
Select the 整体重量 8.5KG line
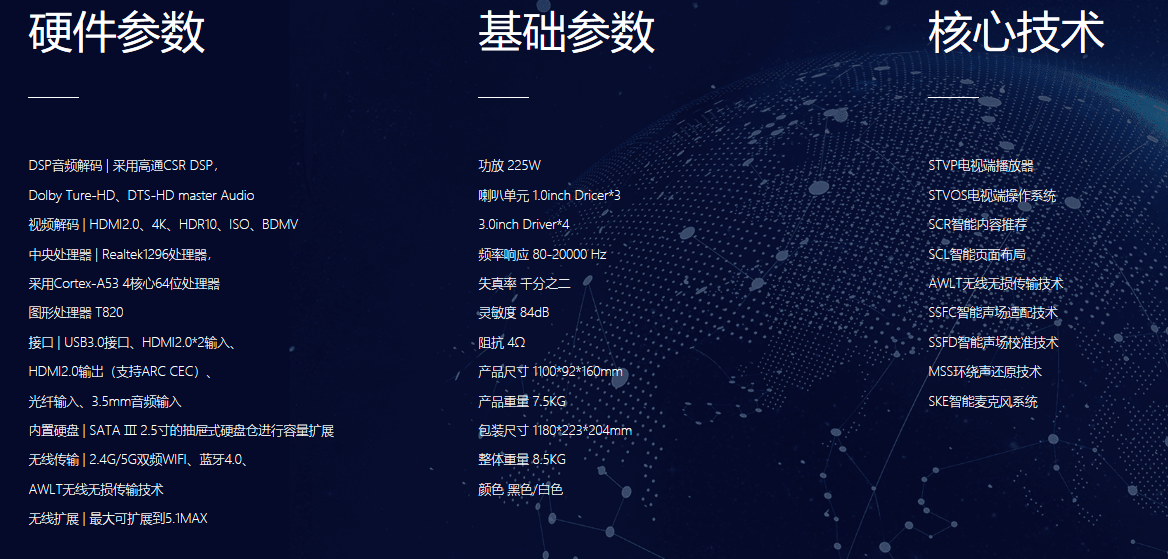[522, 459]
